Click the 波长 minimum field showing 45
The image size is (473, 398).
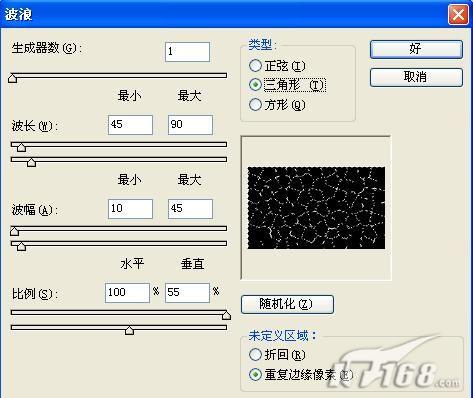[x=130, y=125]
